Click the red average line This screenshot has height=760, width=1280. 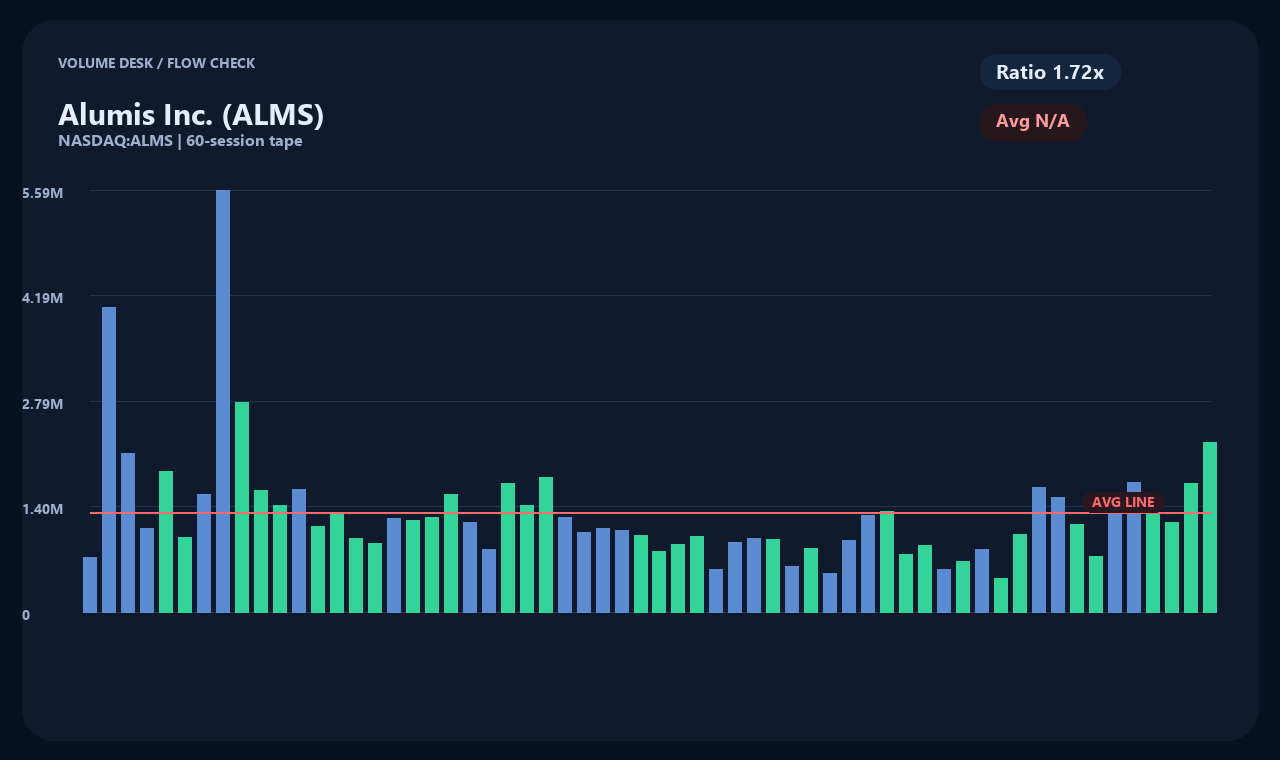pos(650,513)
